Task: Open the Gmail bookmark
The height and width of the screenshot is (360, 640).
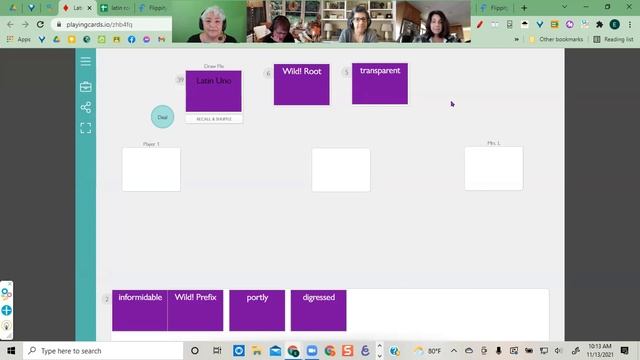Action: coord(162,39)
